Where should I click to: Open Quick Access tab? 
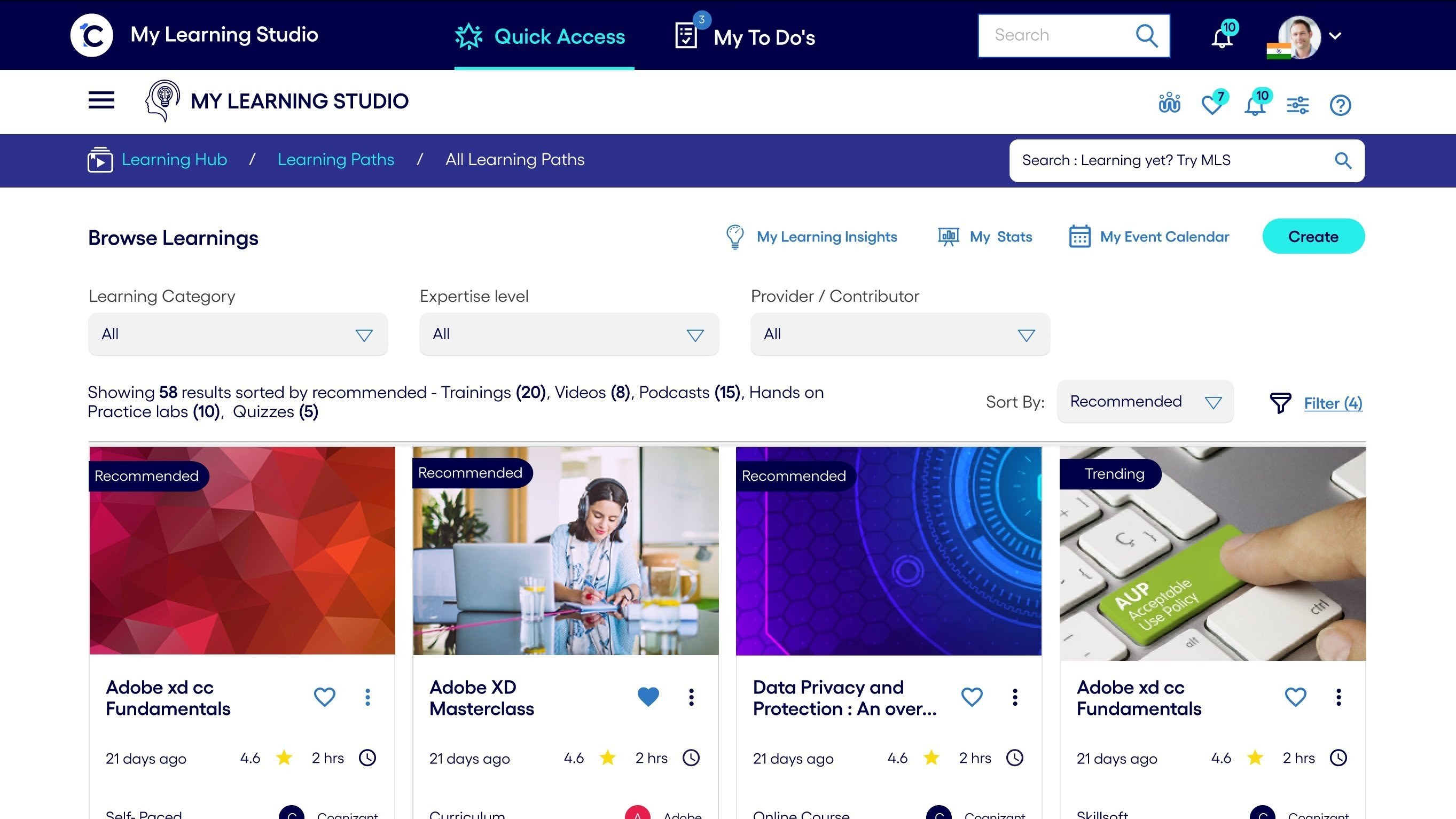click(x=544, y=37)
